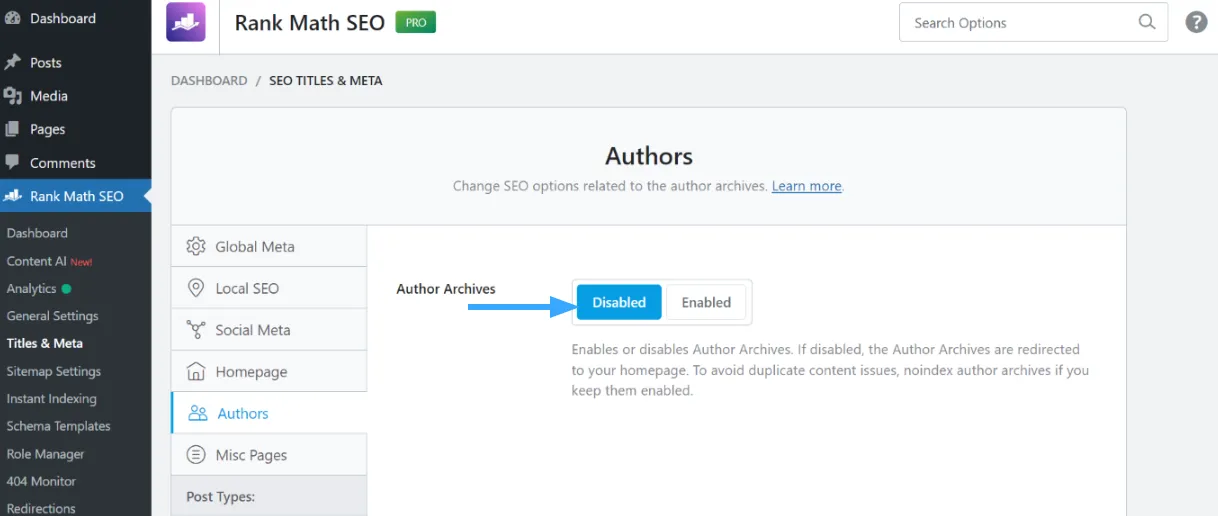Open General Settings submenu item
This screenshot has width=1218, height=516.
pyautogui.click(x=52, y=316)
